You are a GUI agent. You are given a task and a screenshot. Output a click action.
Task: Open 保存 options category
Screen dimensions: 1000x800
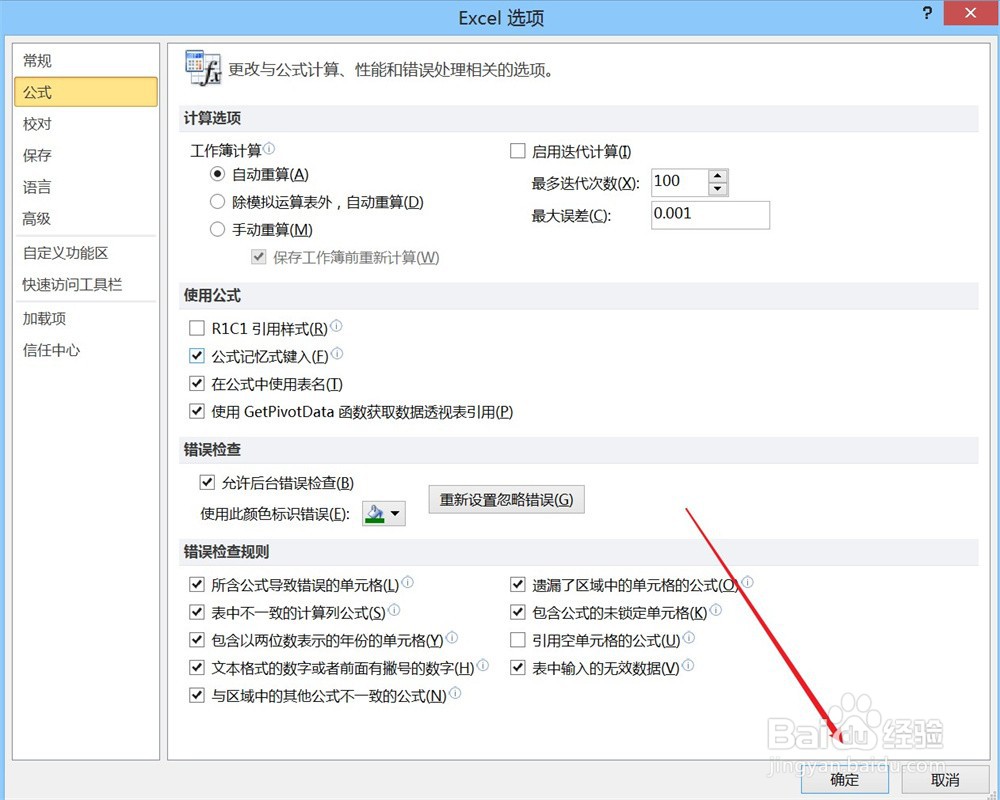(85, 155)
